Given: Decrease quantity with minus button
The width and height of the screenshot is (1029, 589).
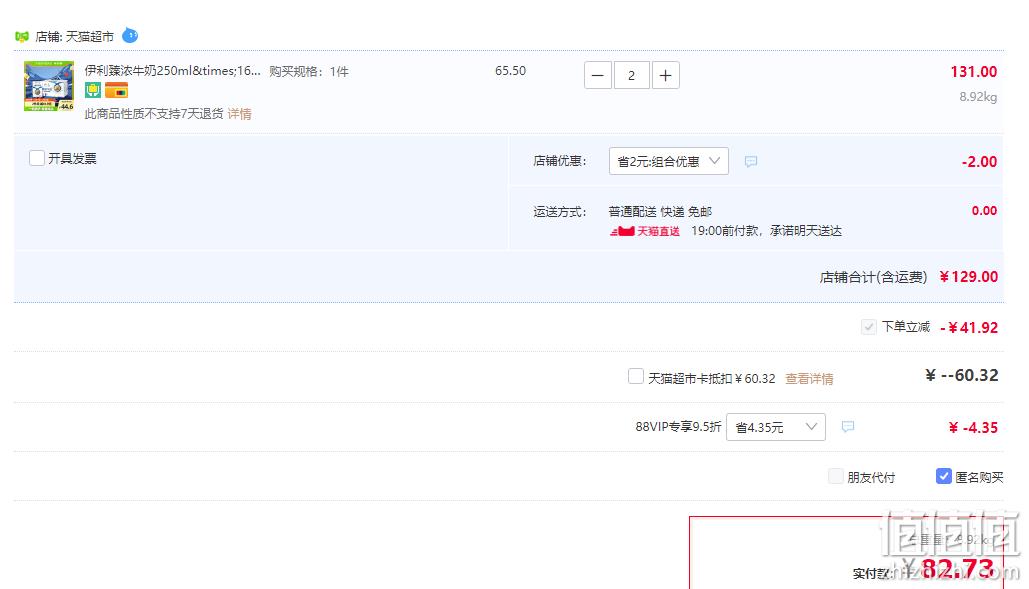Looking at the screenshot, I should coord(598,75).
